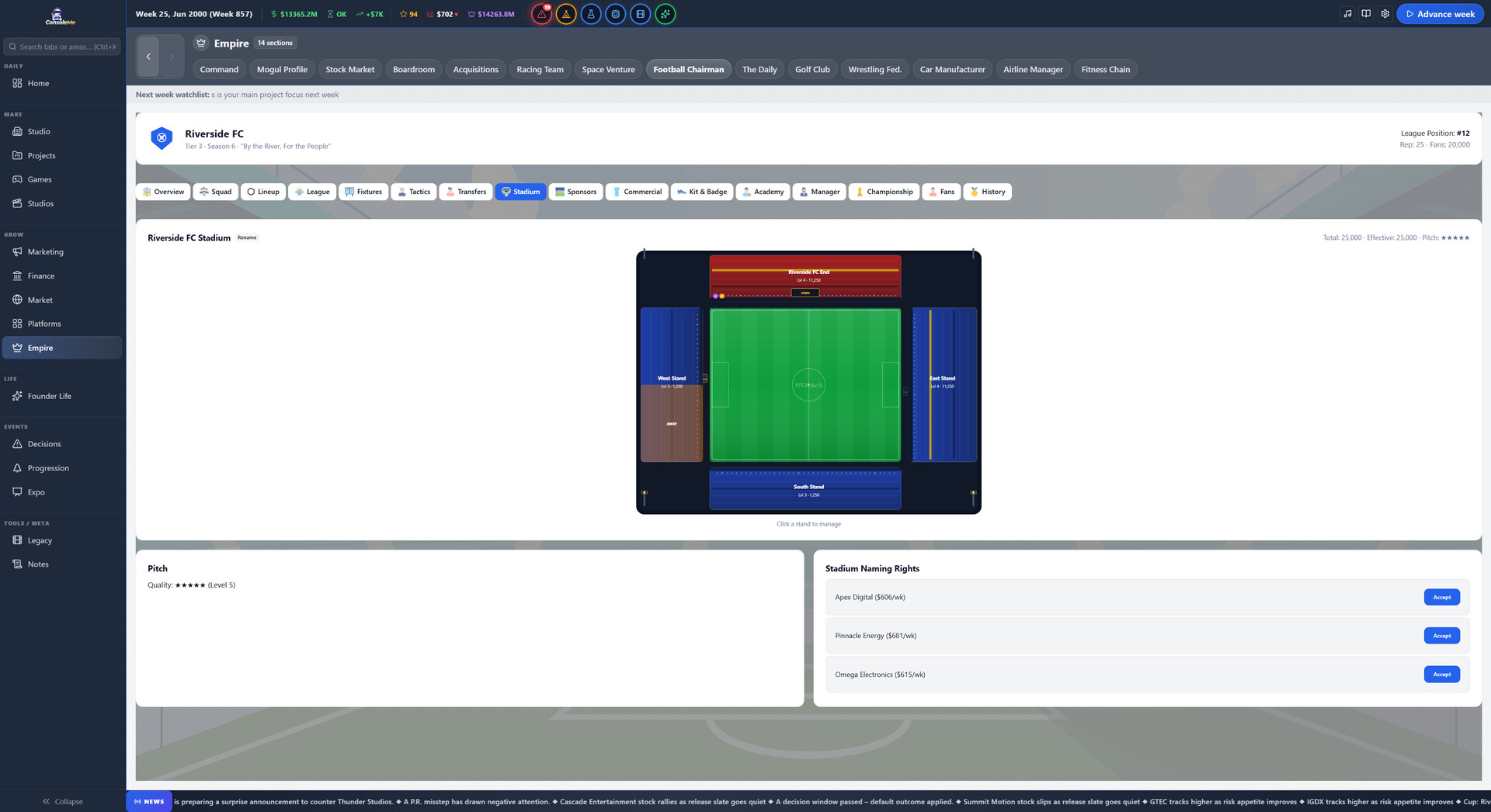The image size is (1491, 812).
Task: Click the NEWS ticker label
Action: click(x=149, y=801)
